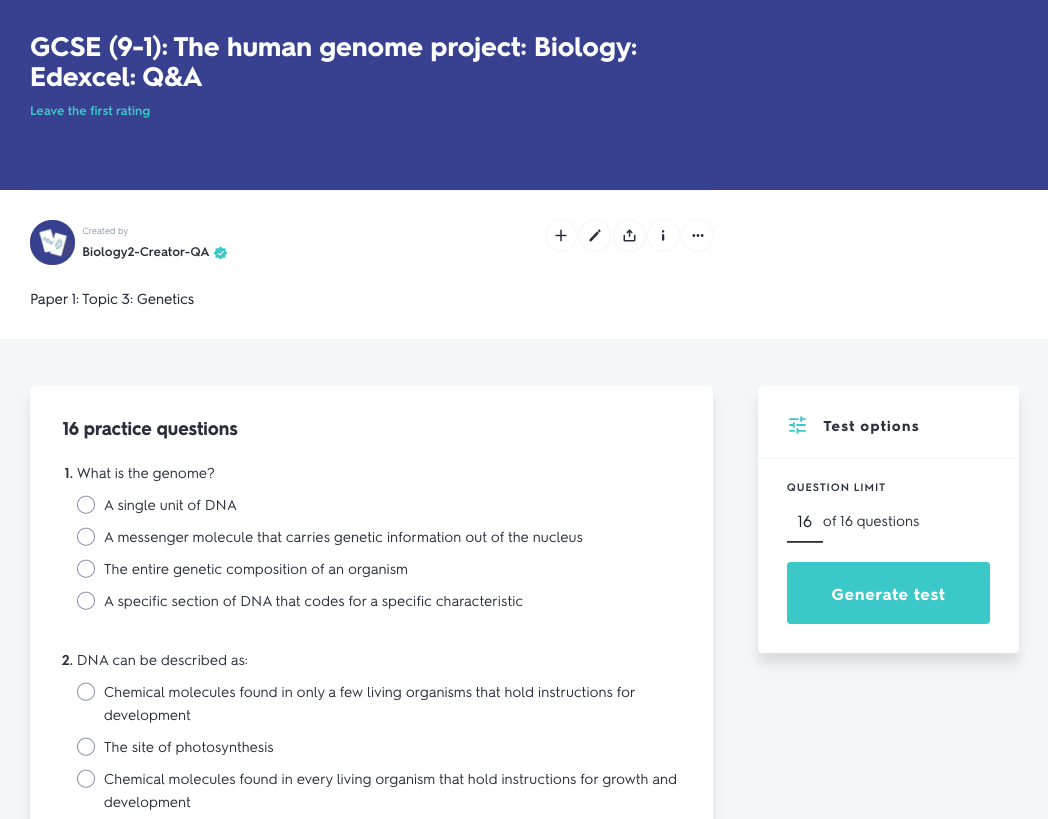Select "The site of photosynthesis" option
Viewport: 1048px width, 819px height.
86,747
